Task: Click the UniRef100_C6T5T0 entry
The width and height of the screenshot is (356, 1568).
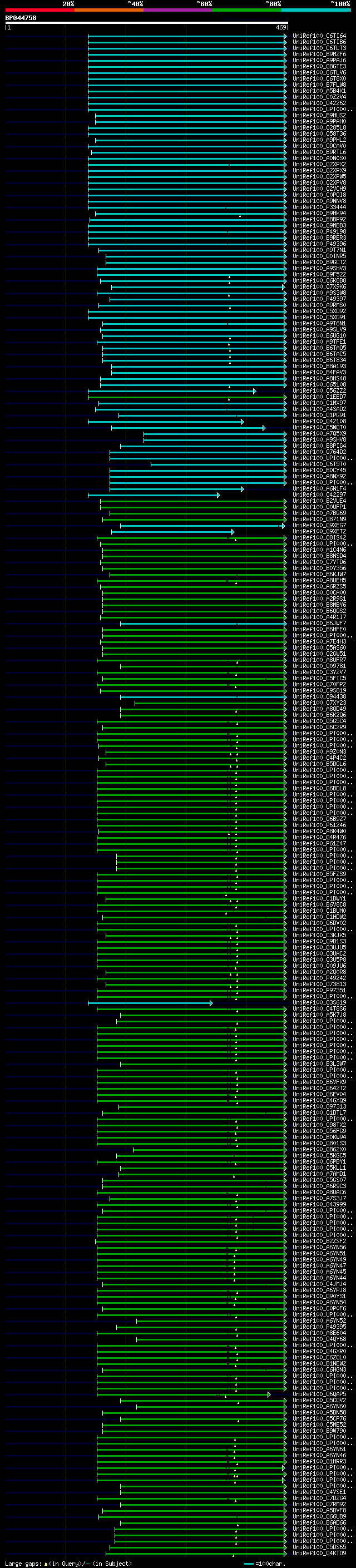Action: tap(319, 464)
